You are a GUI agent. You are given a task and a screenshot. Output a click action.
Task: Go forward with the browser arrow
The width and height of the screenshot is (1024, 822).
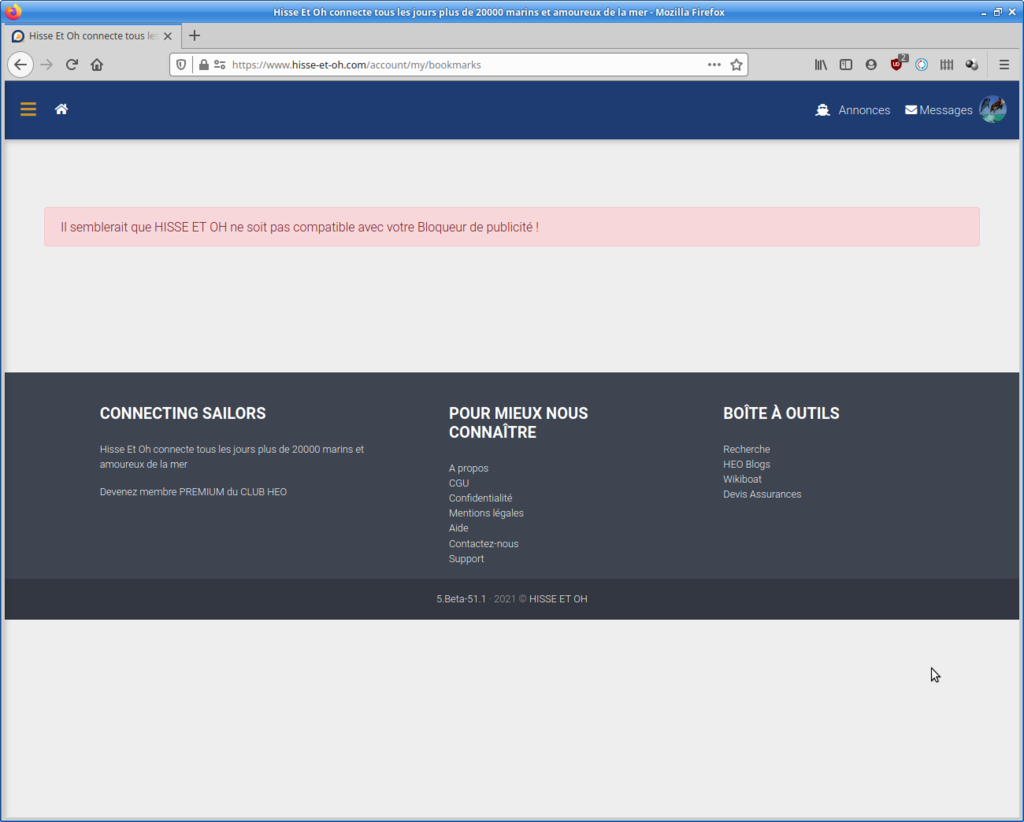(46, 65)
